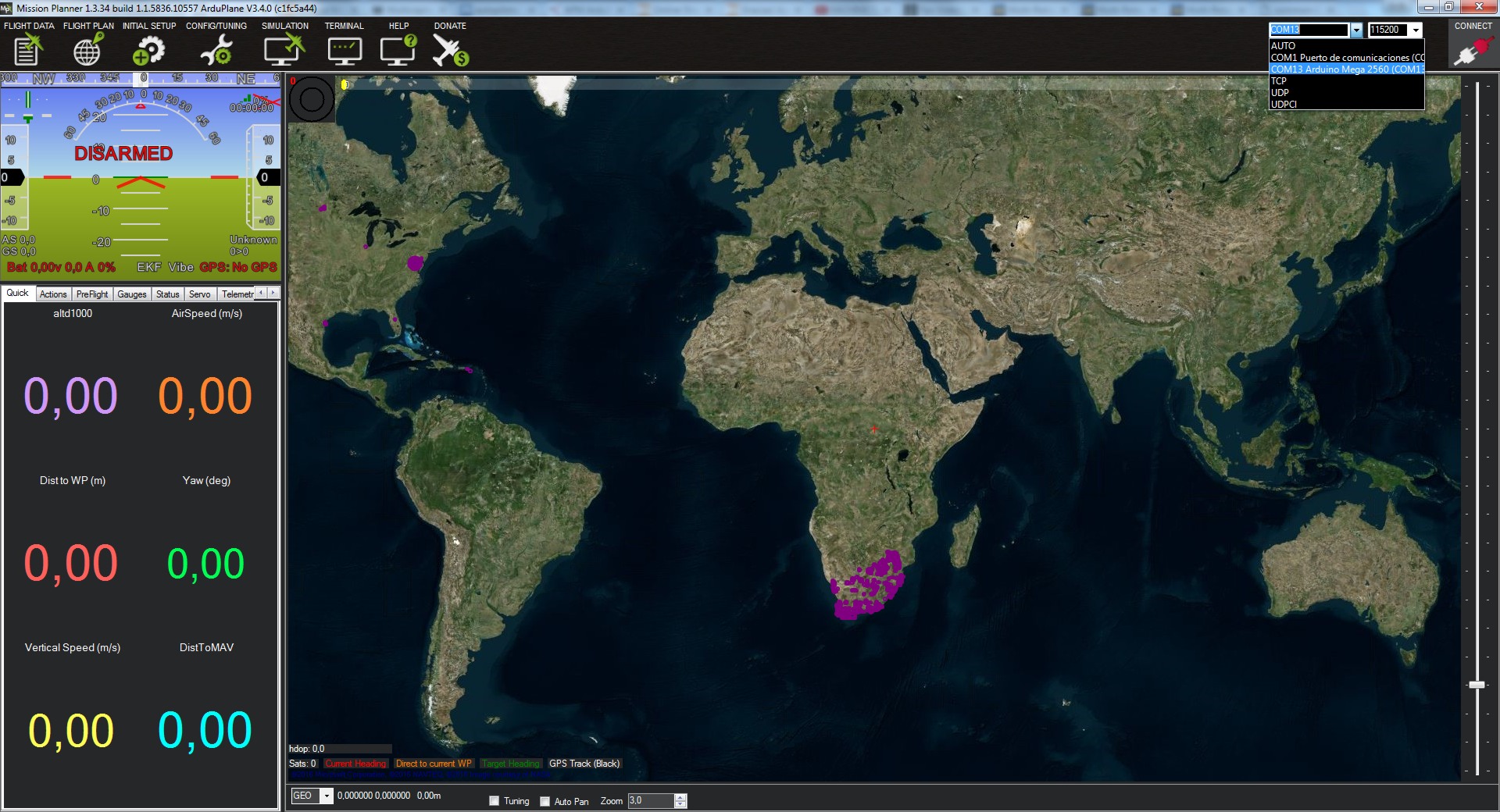Select AUTO in the port list
1500x812 pixels.
(1283, 46)
